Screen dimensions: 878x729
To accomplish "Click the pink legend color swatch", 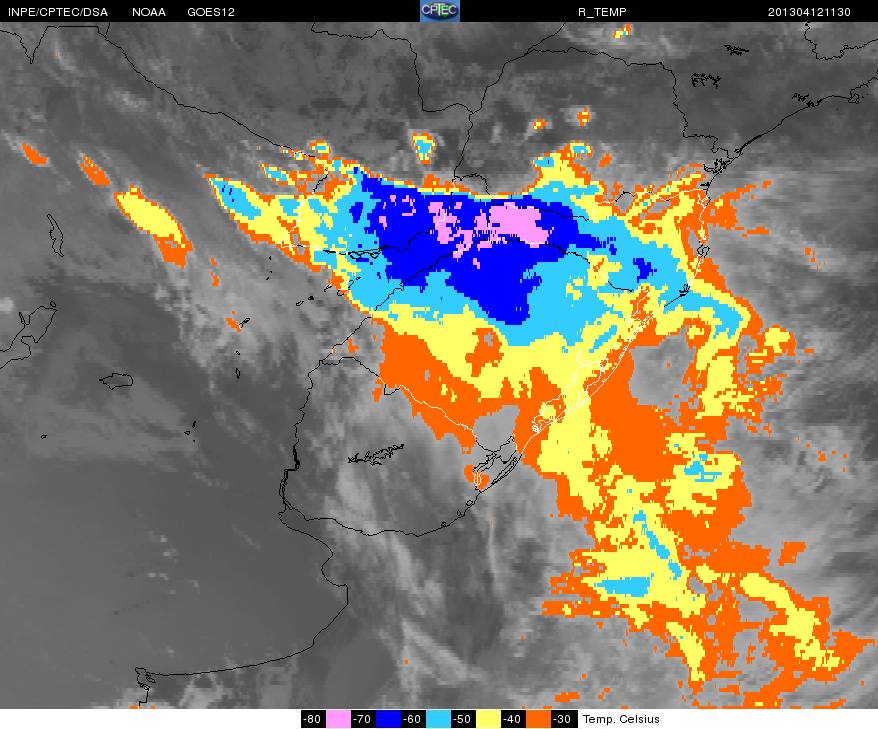I will pyautogui.click(x=338, y=719).
